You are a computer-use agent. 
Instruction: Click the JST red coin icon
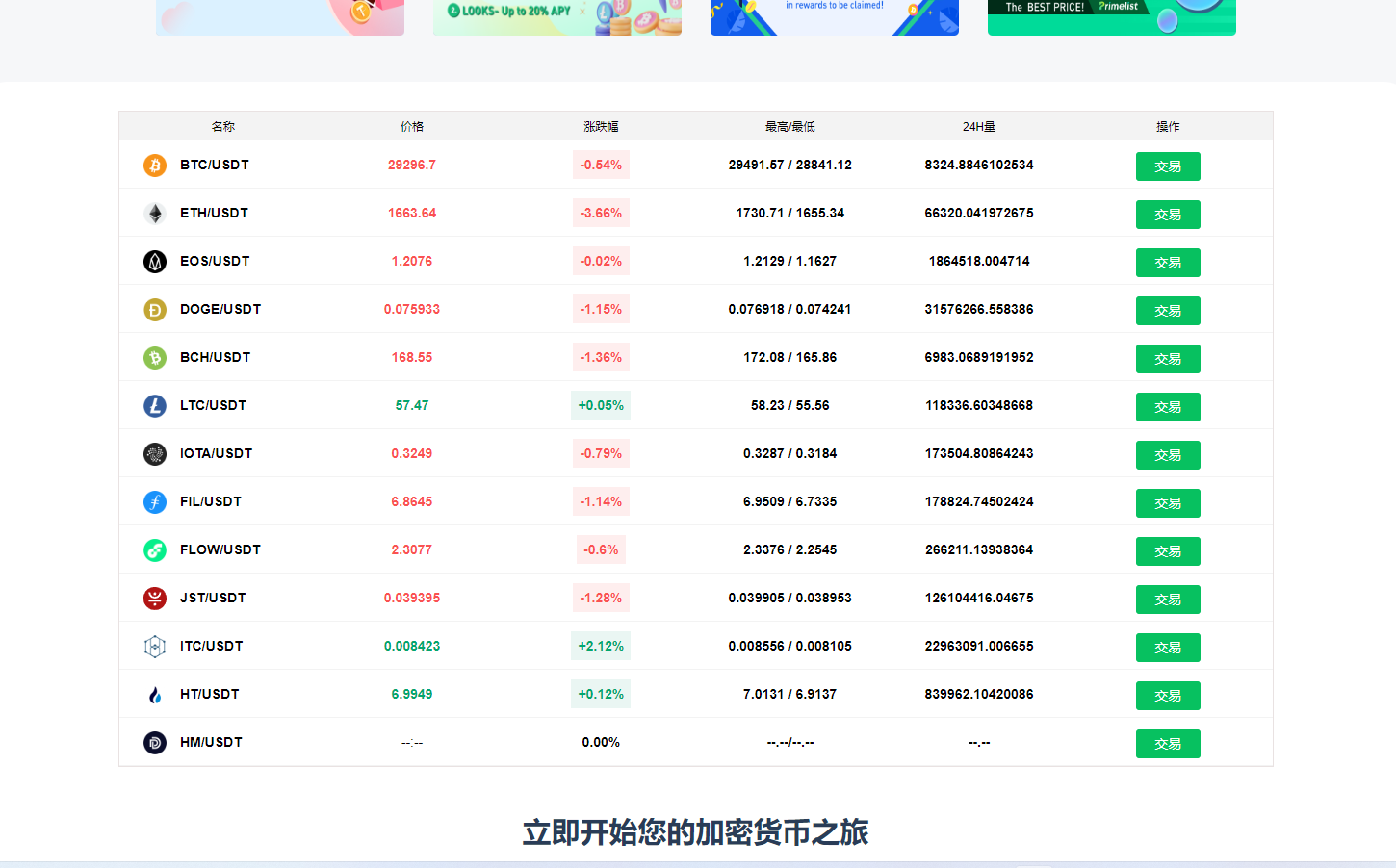click(155, 599)
